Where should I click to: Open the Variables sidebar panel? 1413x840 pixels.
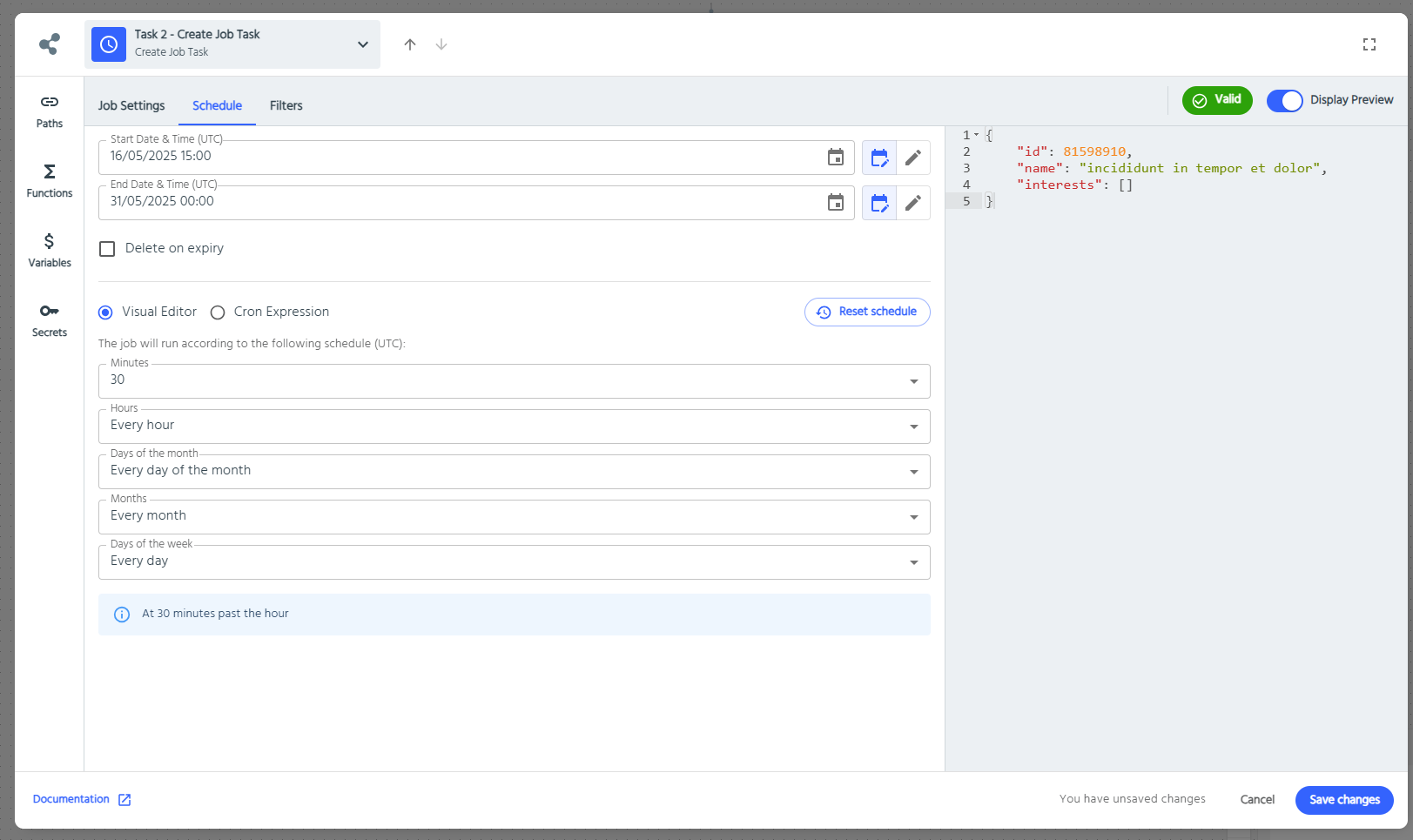pos(50,251)
